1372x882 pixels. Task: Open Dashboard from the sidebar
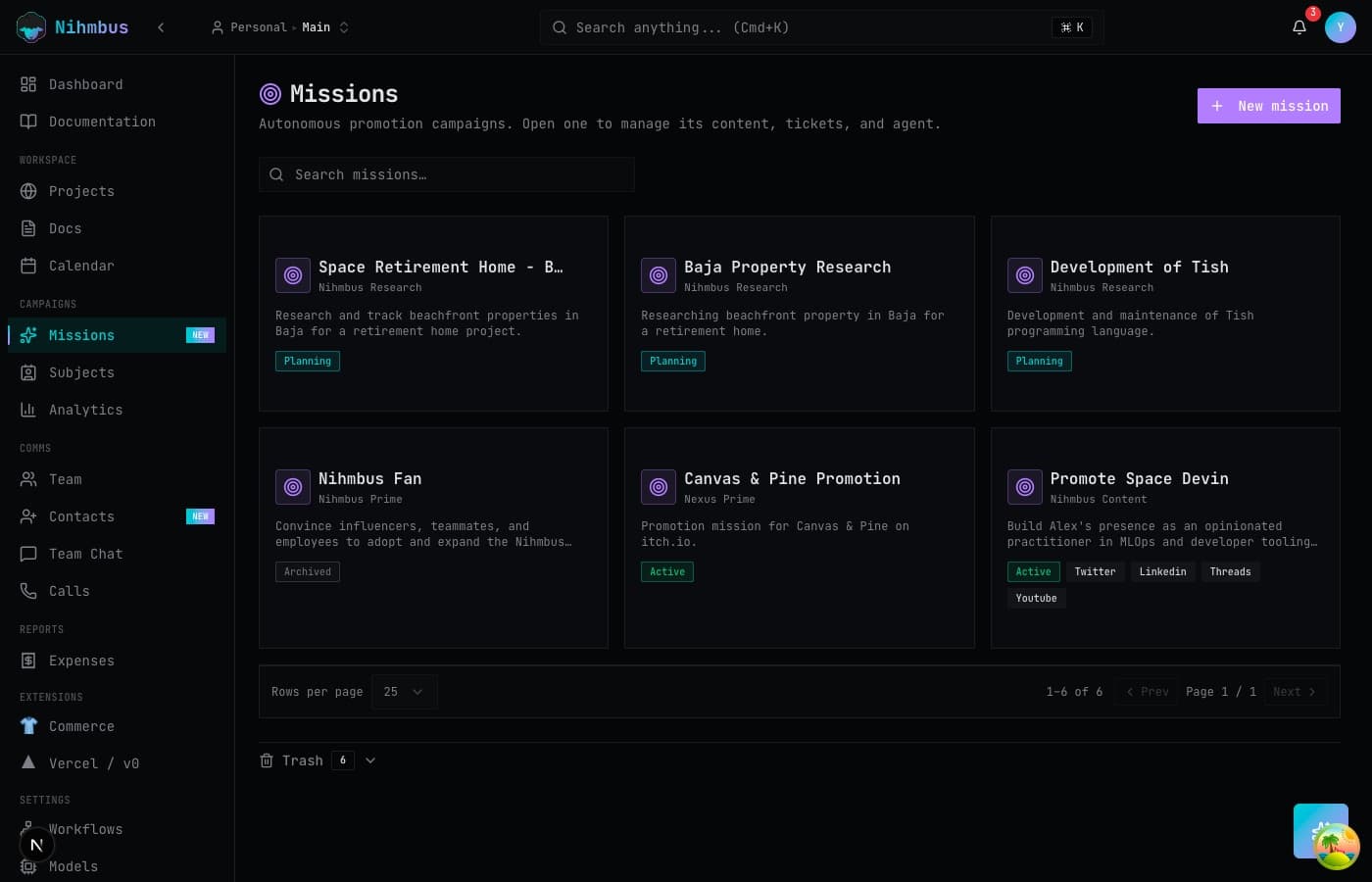(117, 84)
